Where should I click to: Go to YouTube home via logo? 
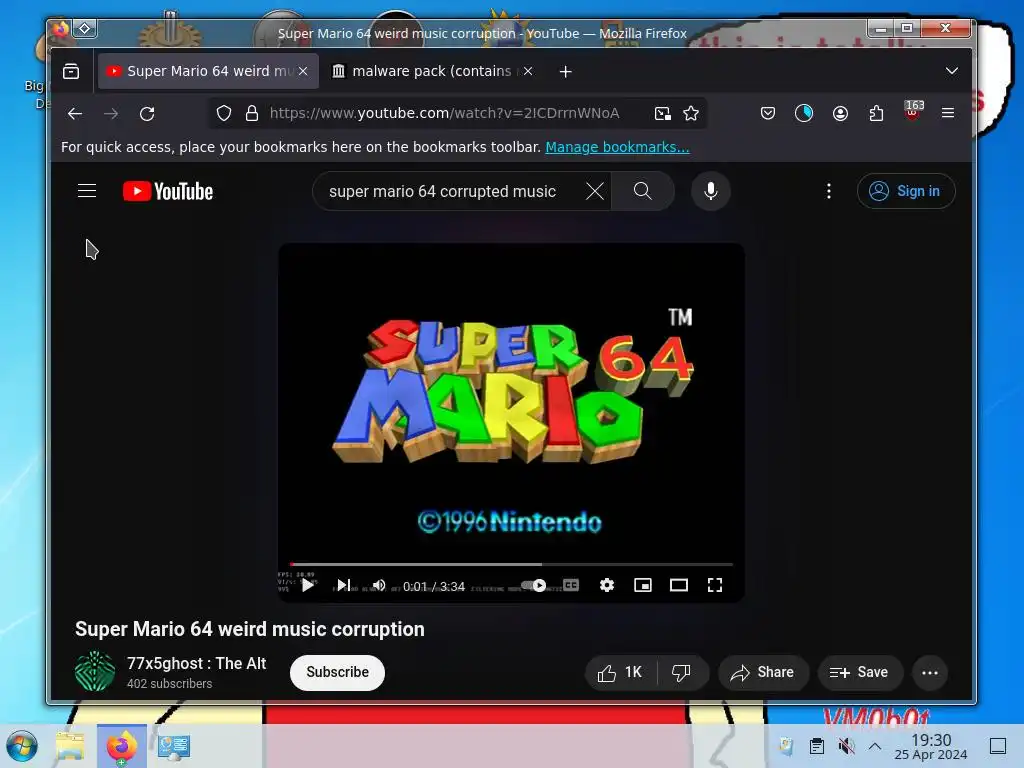pyautogui.click(x=168, y=191)
